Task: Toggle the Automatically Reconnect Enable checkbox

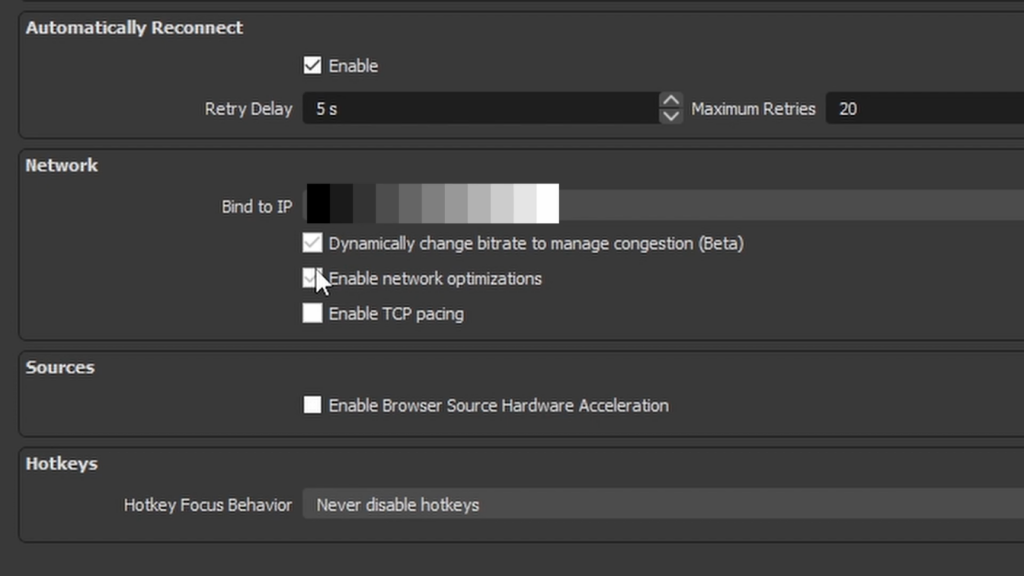Action: click(313, 66)
